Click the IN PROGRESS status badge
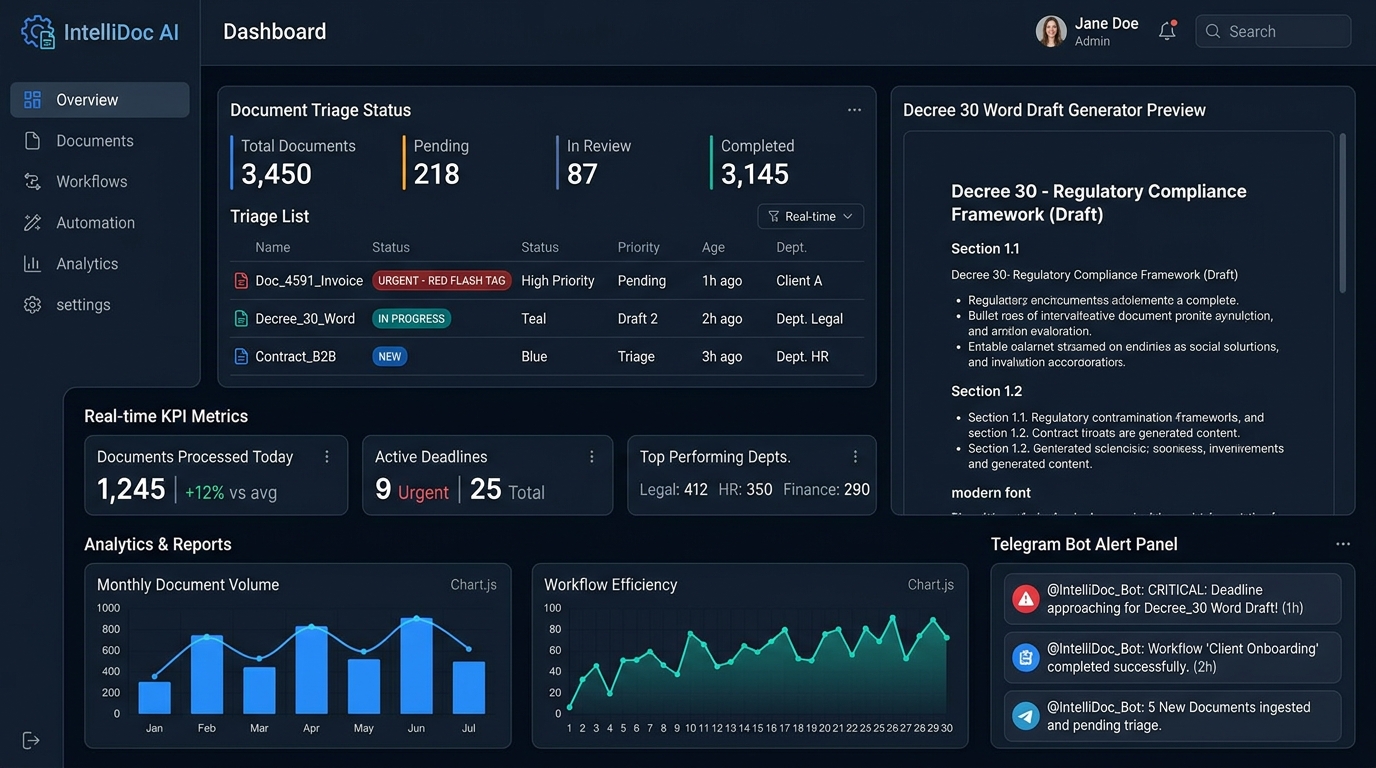 coord(411,319)
